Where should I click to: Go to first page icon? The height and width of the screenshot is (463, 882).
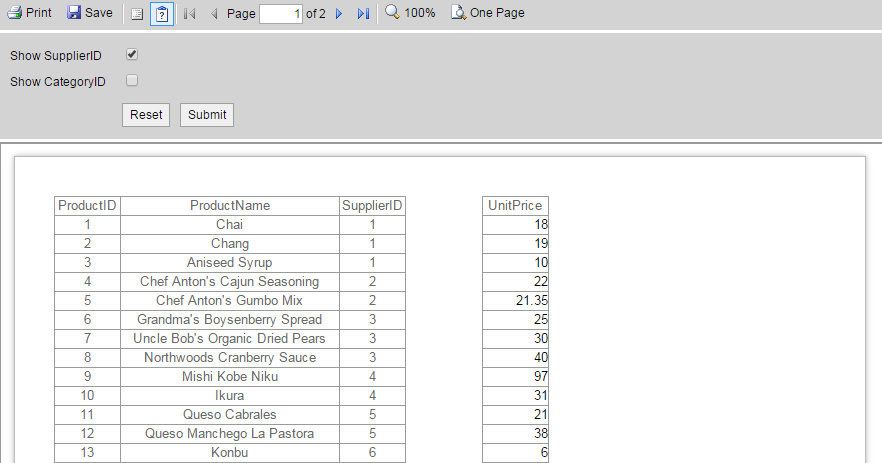pos(190,14)
